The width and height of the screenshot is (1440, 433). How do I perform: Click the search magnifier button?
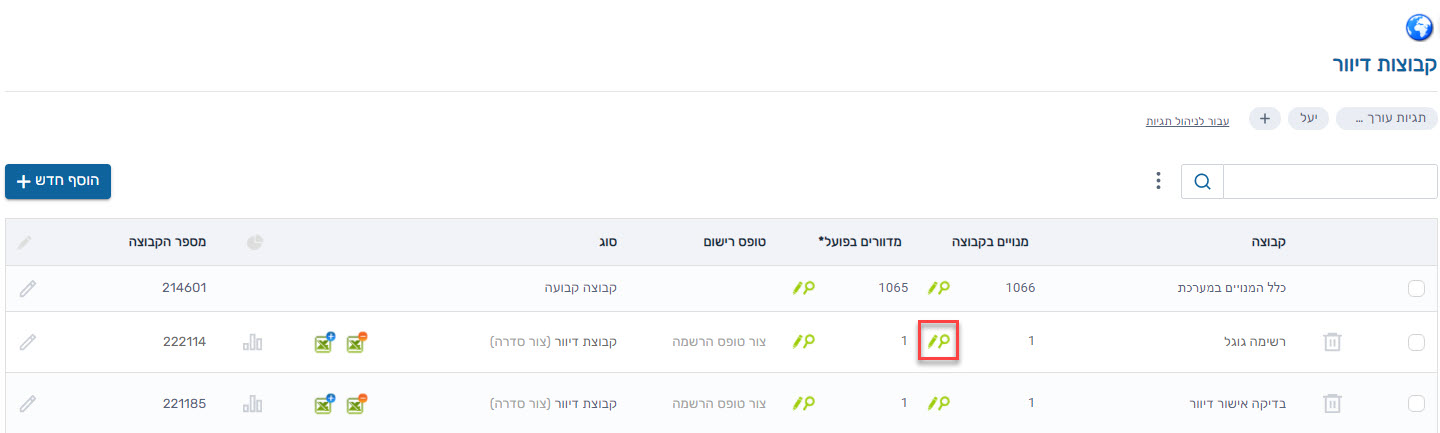point(1202,181)
